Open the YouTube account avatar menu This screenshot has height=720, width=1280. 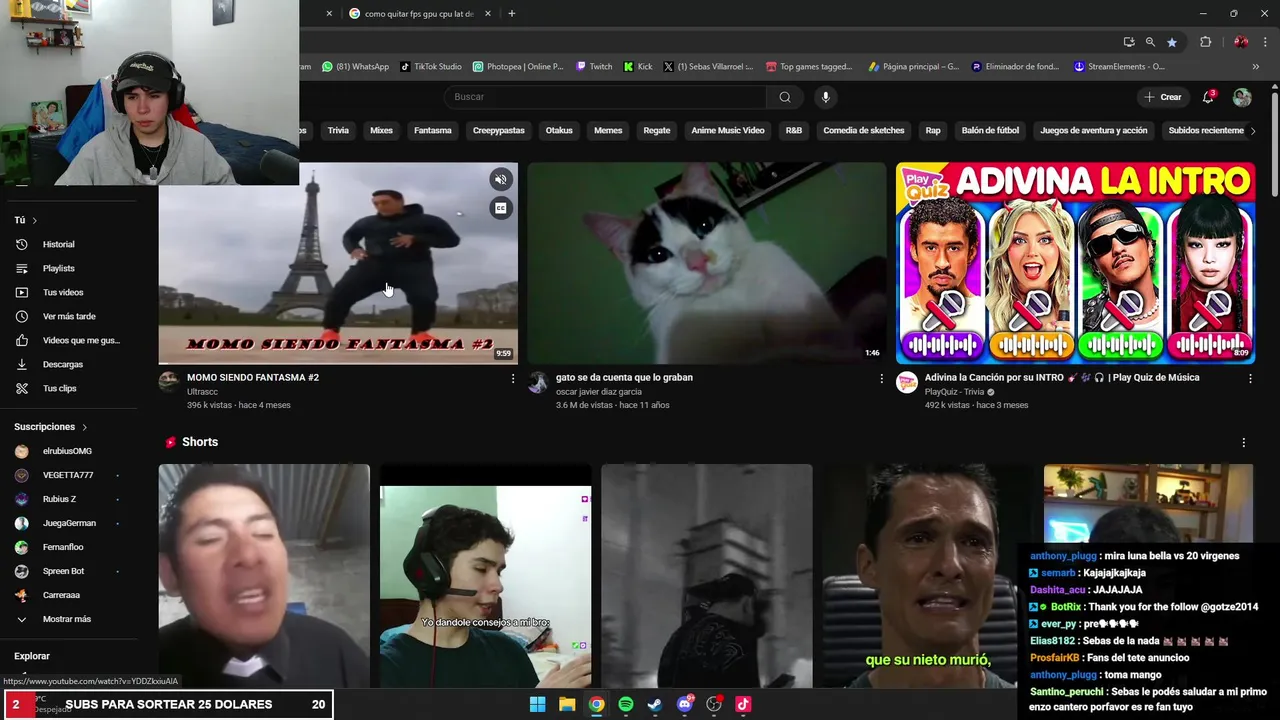tap(1242, 97)
